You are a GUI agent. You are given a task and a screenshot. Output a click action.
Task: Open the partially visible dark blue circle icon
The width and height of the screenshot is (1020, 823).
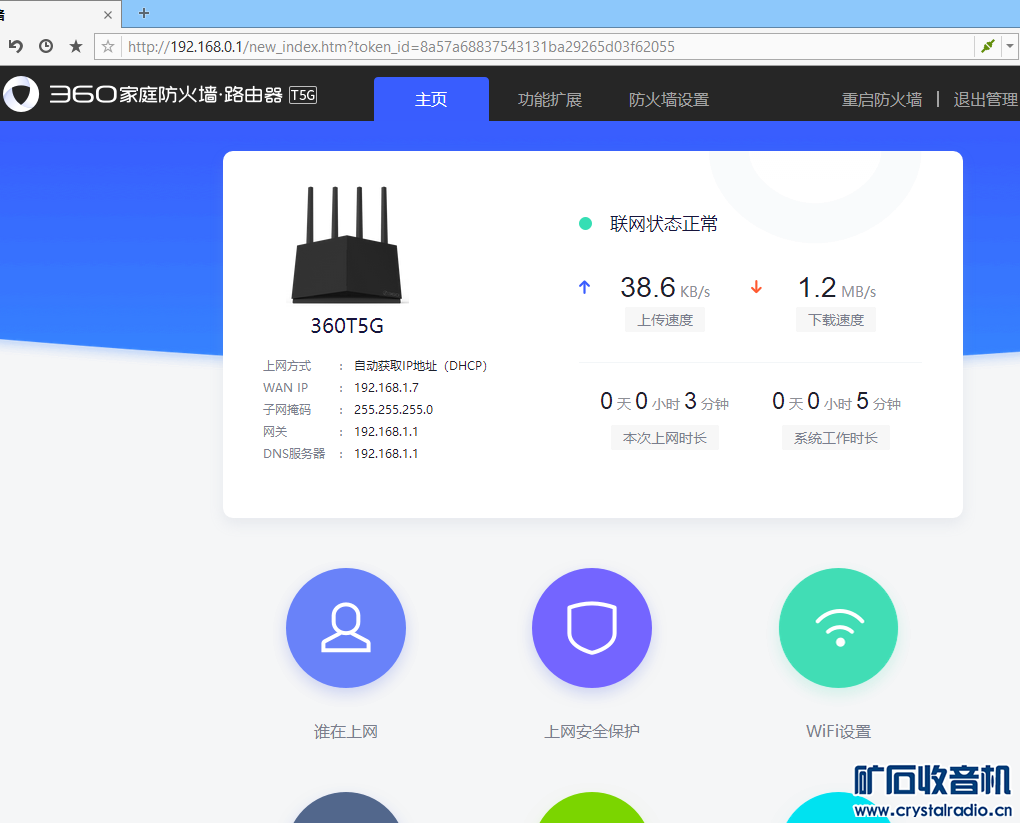coord(345,807)
